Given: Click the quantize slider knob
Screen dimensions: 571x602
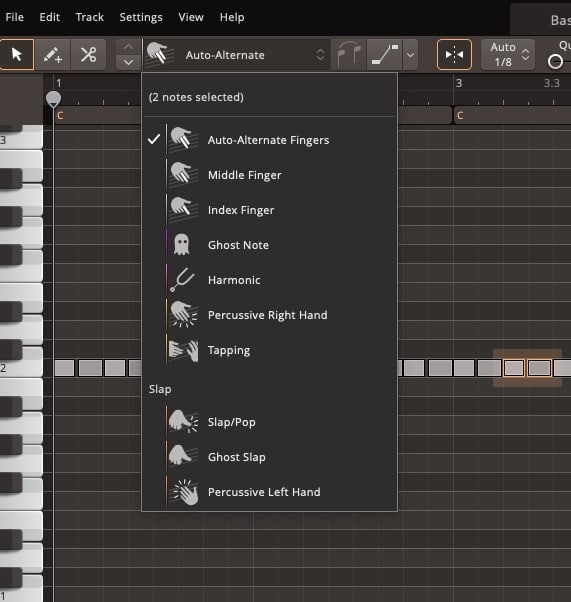Looking at the screenshot, I should pyautogui.click(x=555, y=61).
